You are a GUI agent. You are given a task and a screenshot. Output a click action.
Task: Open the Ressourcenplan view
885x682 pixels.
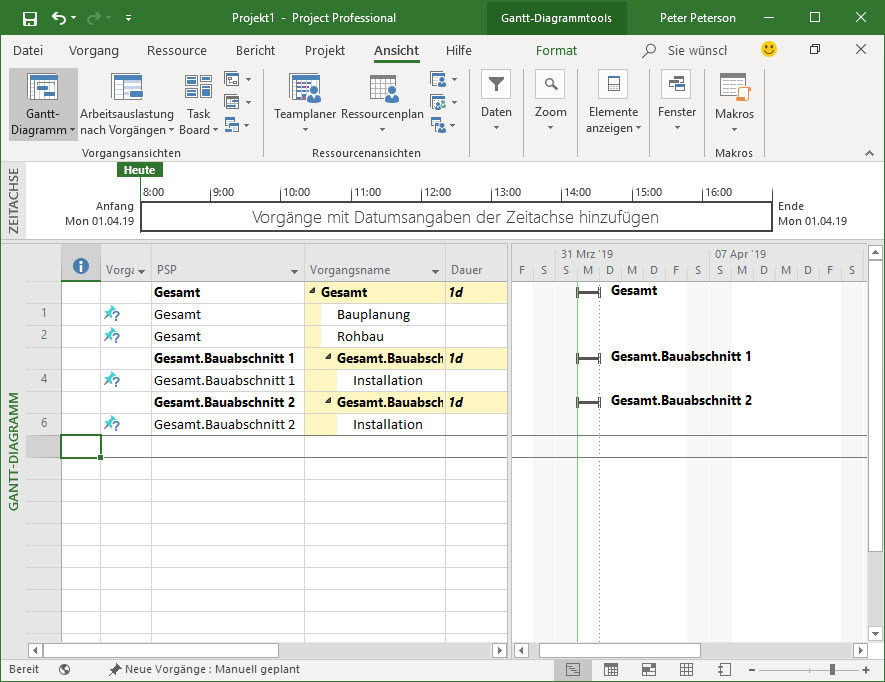coord(382,104)
